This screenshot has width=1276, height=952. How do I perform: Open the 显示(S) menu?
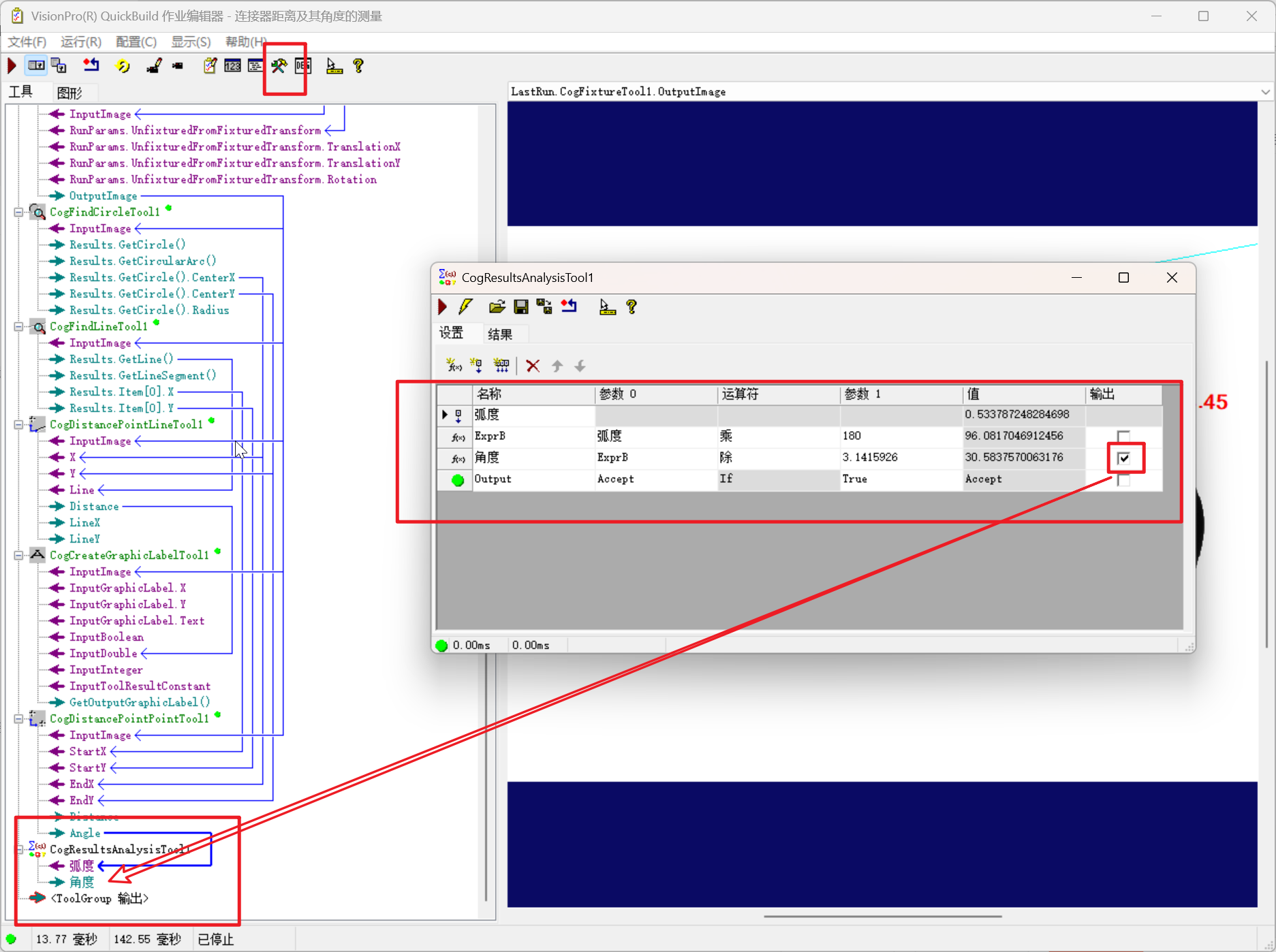click(191, 42)
